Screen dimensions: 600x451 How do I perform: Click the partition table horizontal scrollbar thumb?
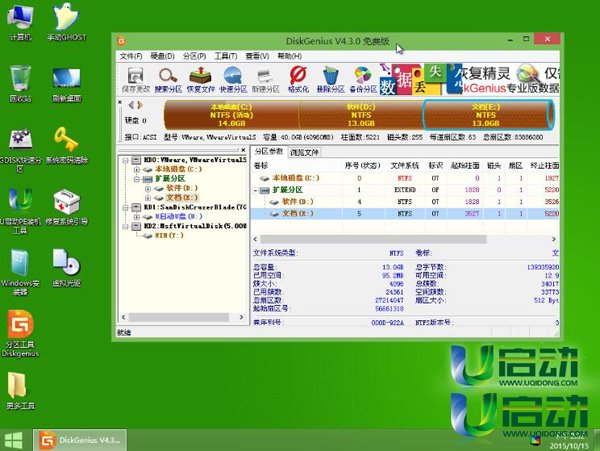(373, 239)
